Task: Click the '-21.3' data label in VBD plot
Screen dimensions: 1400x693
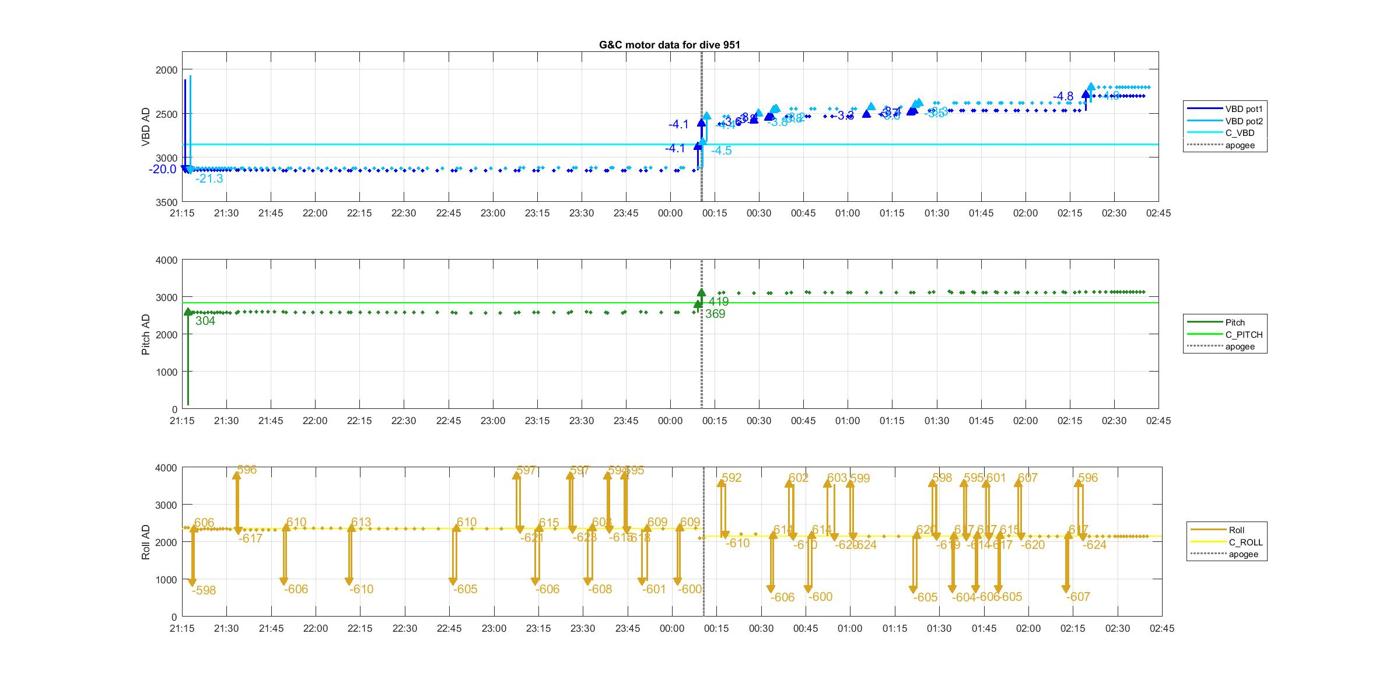Action: (209, 179)
